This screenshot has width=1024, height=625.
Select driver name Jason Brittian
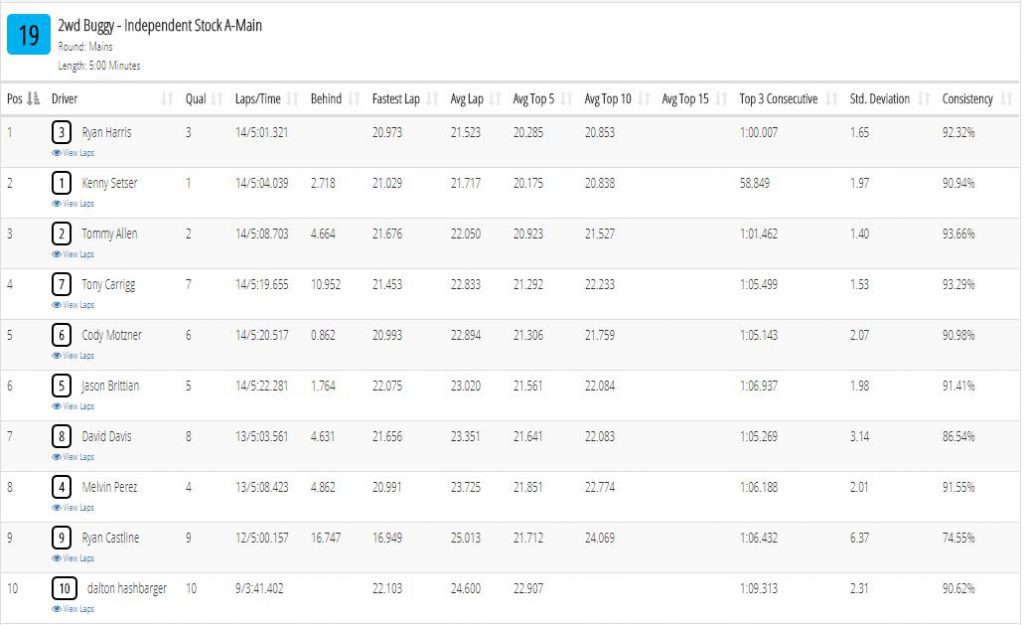(x=110, y=386)
